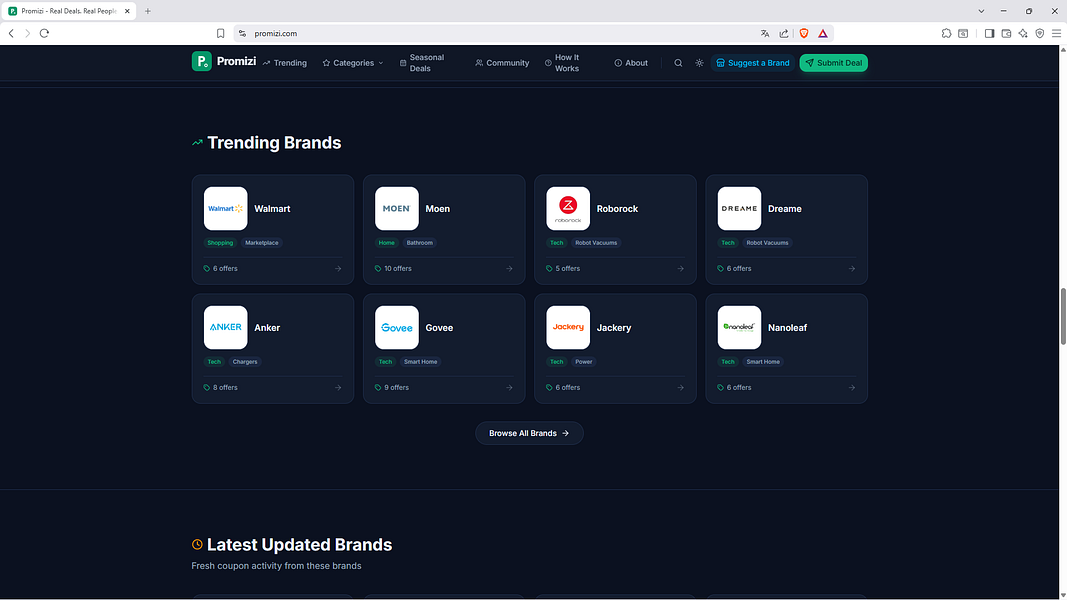Viewport: 1067px width, 600px height.
Task: Open the tab search dropdown arrow
Action: (981, 11)
